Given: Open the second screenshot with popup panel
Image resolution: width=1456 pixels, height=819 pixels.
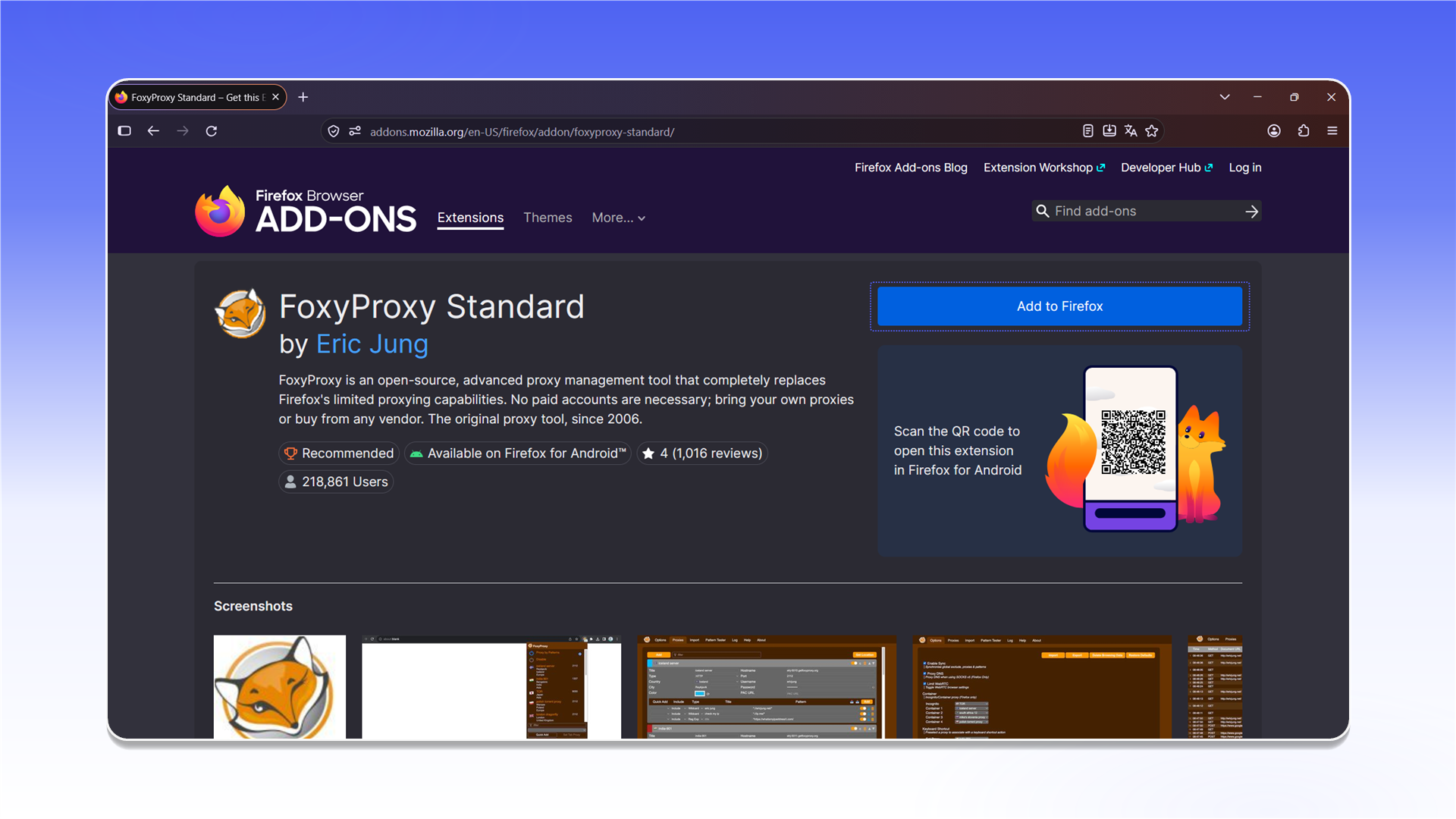Looking at the screenshot, I should pyautogui.click(x=491, y=687).
